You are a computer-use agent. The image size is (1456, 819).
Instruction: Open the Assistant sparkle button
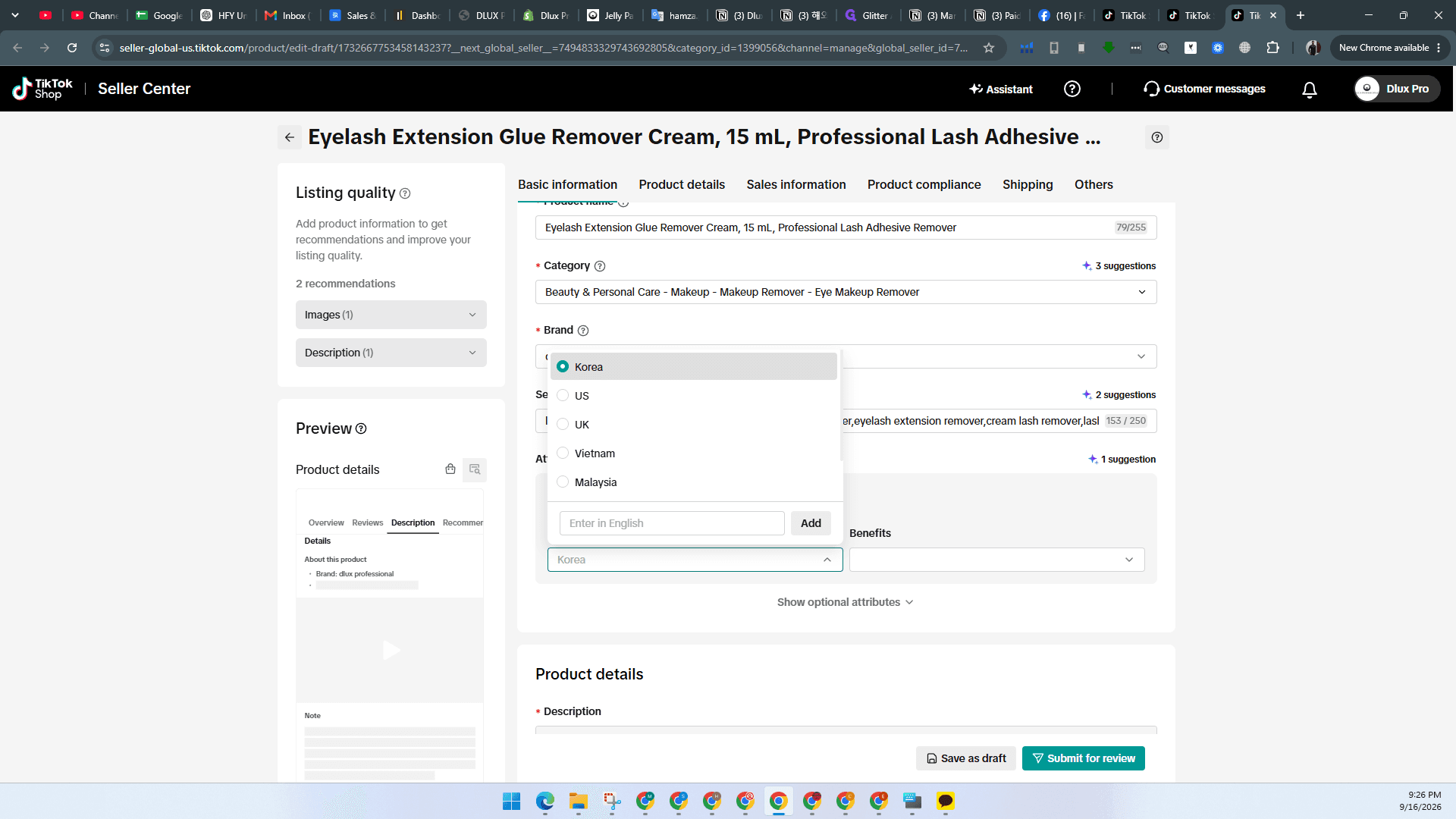(1001, 89)
